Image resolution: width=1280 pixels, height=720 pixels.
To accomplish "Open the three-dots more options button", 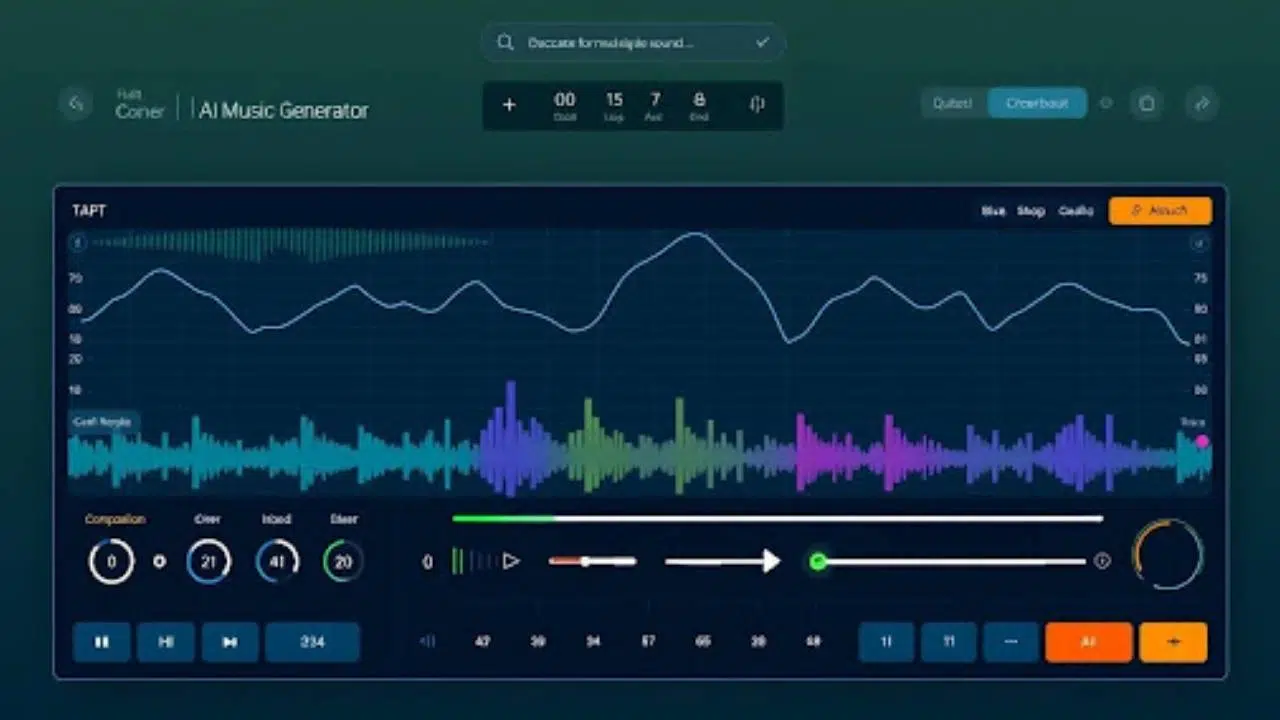I will click(1010, 642).
